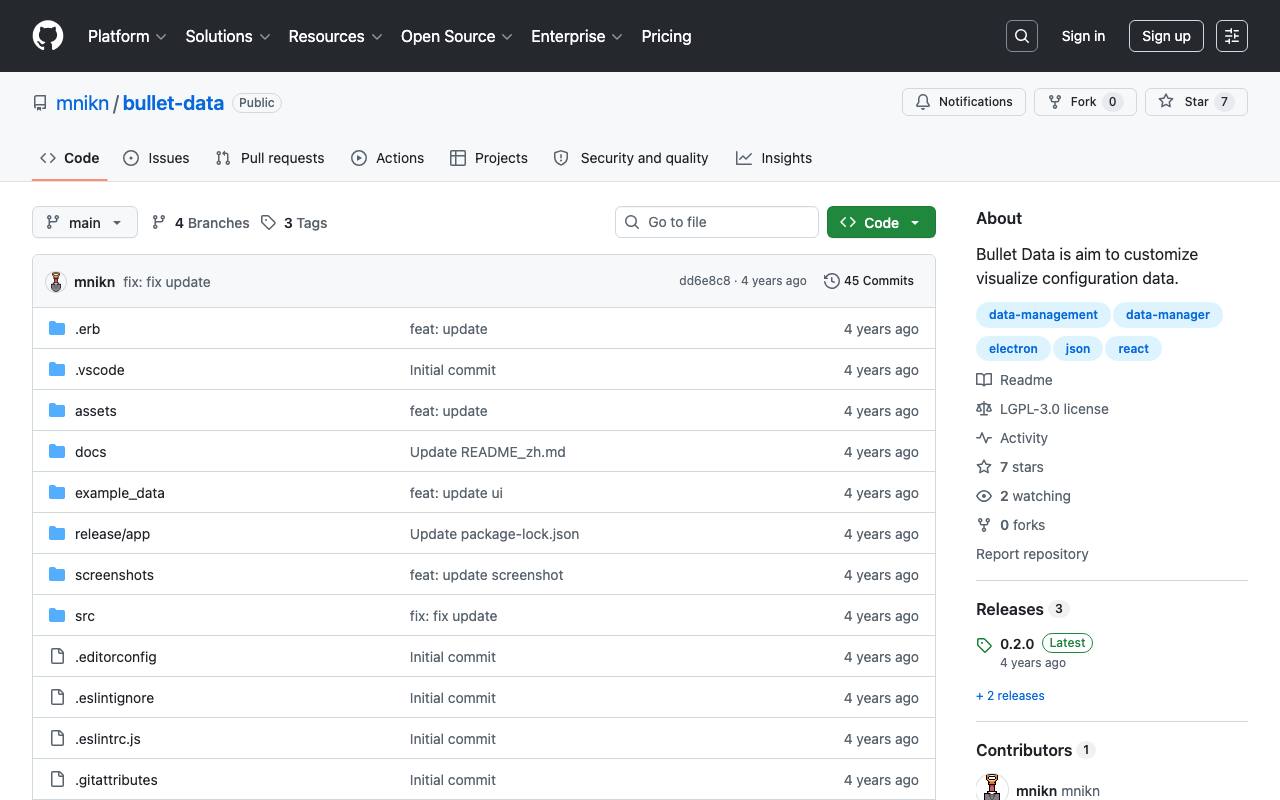Click the .editorconfig file icon
Image resolution: width=1280 pixels, height=800 pixels.
coord(57,657)
